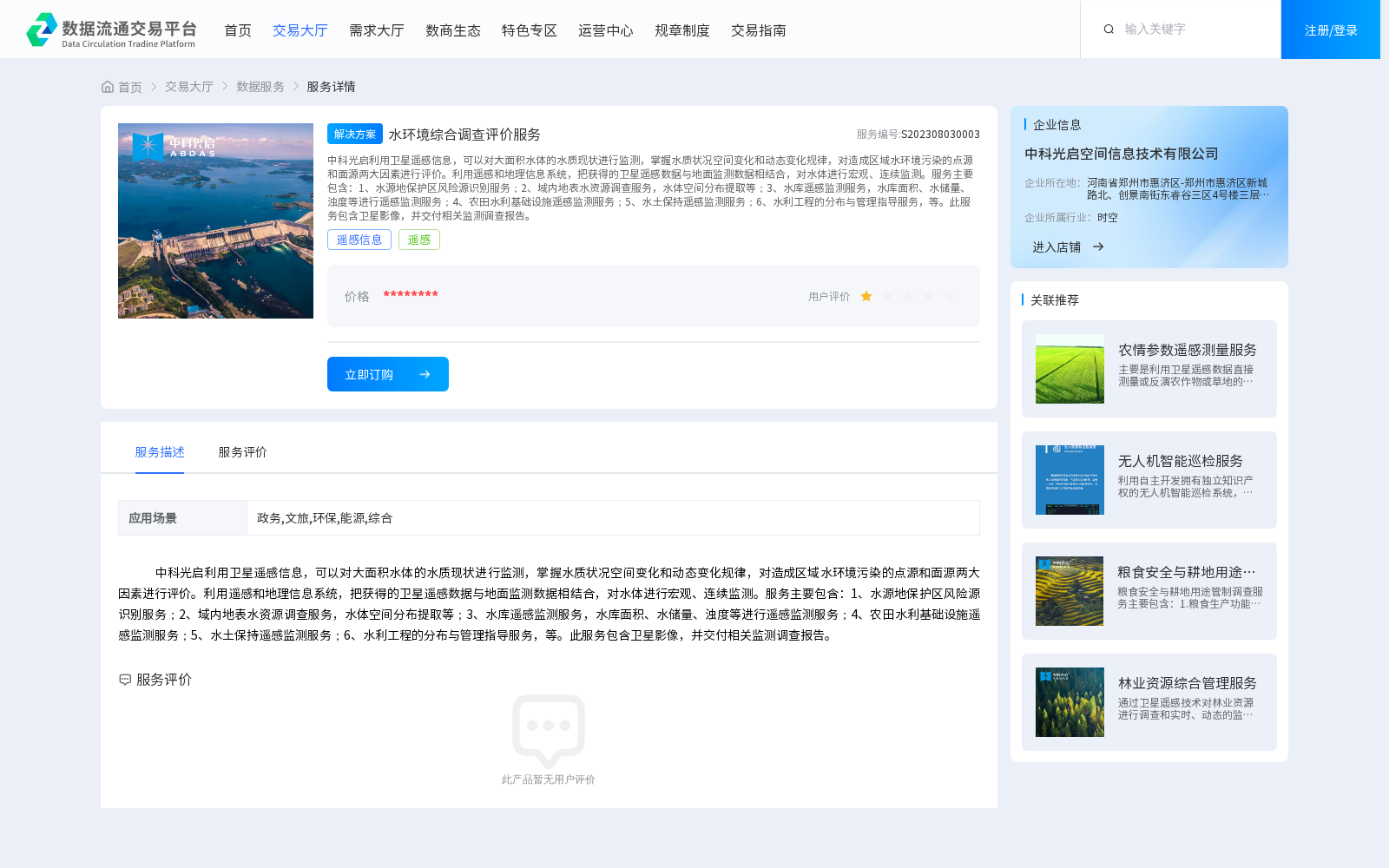Open 运营中心 in the top navigation
This screenshot has width=1389, height=868.
coord(606,30)
